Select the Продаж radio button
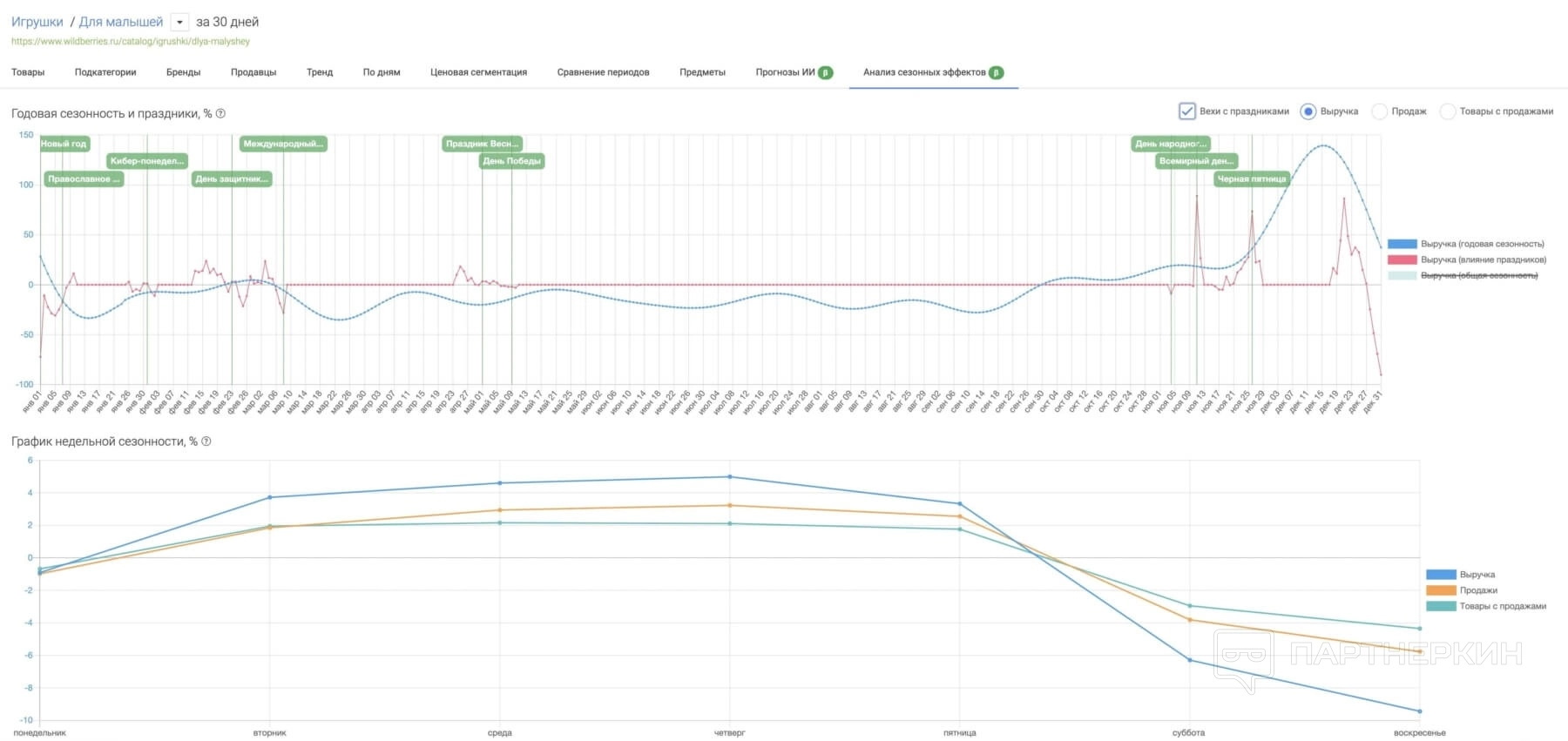The width and height of the screenshot is (1568, 741). click(1379, 111)
